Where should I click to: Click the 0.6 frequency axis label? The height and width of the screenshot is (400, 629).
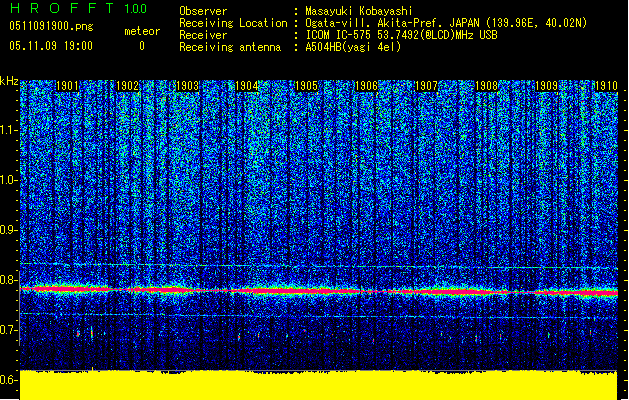click(x=9, y=380)
